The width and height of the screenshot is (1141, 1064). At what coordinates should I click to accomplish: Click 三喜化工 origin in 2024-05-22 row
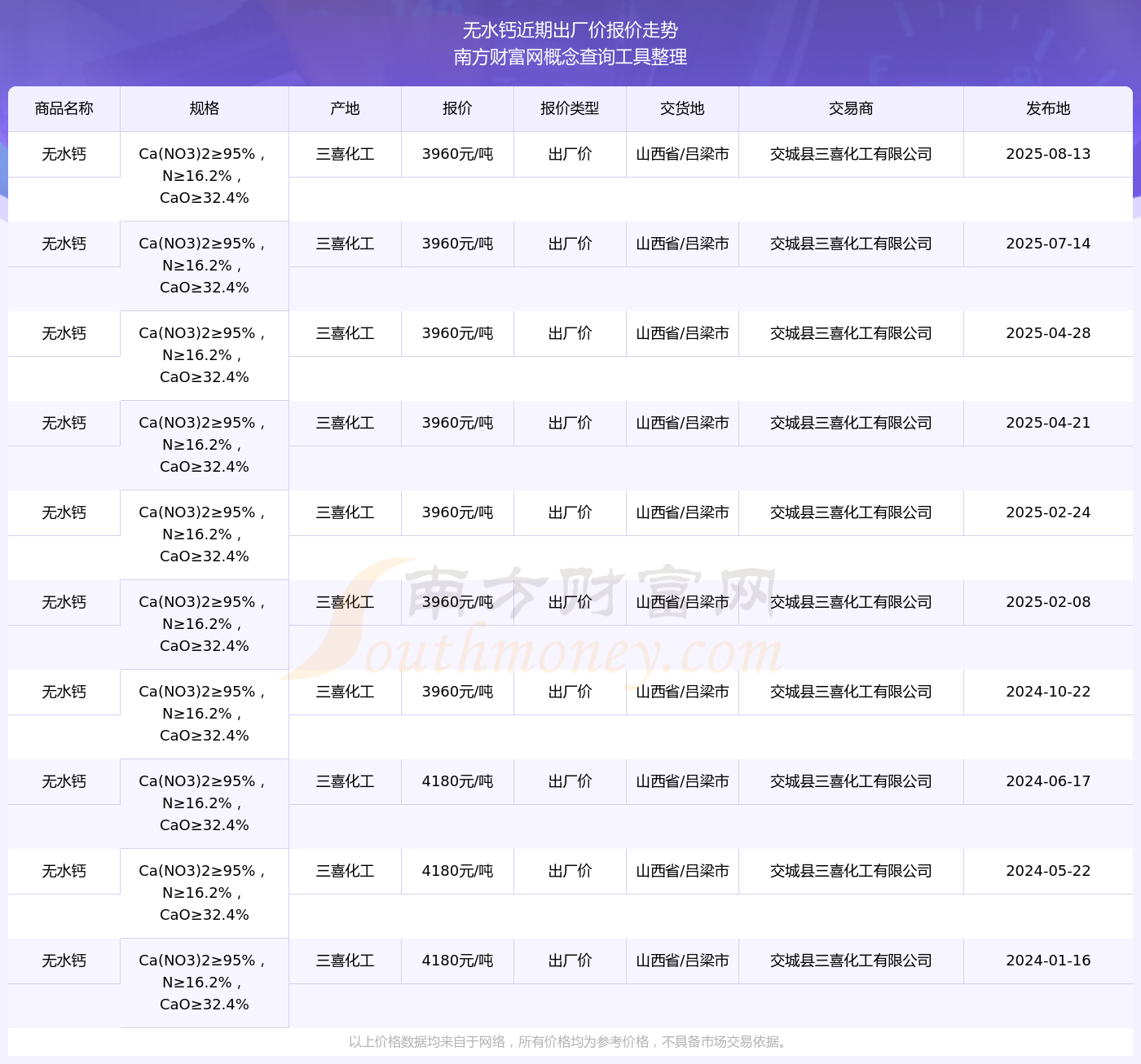point(345,871)
